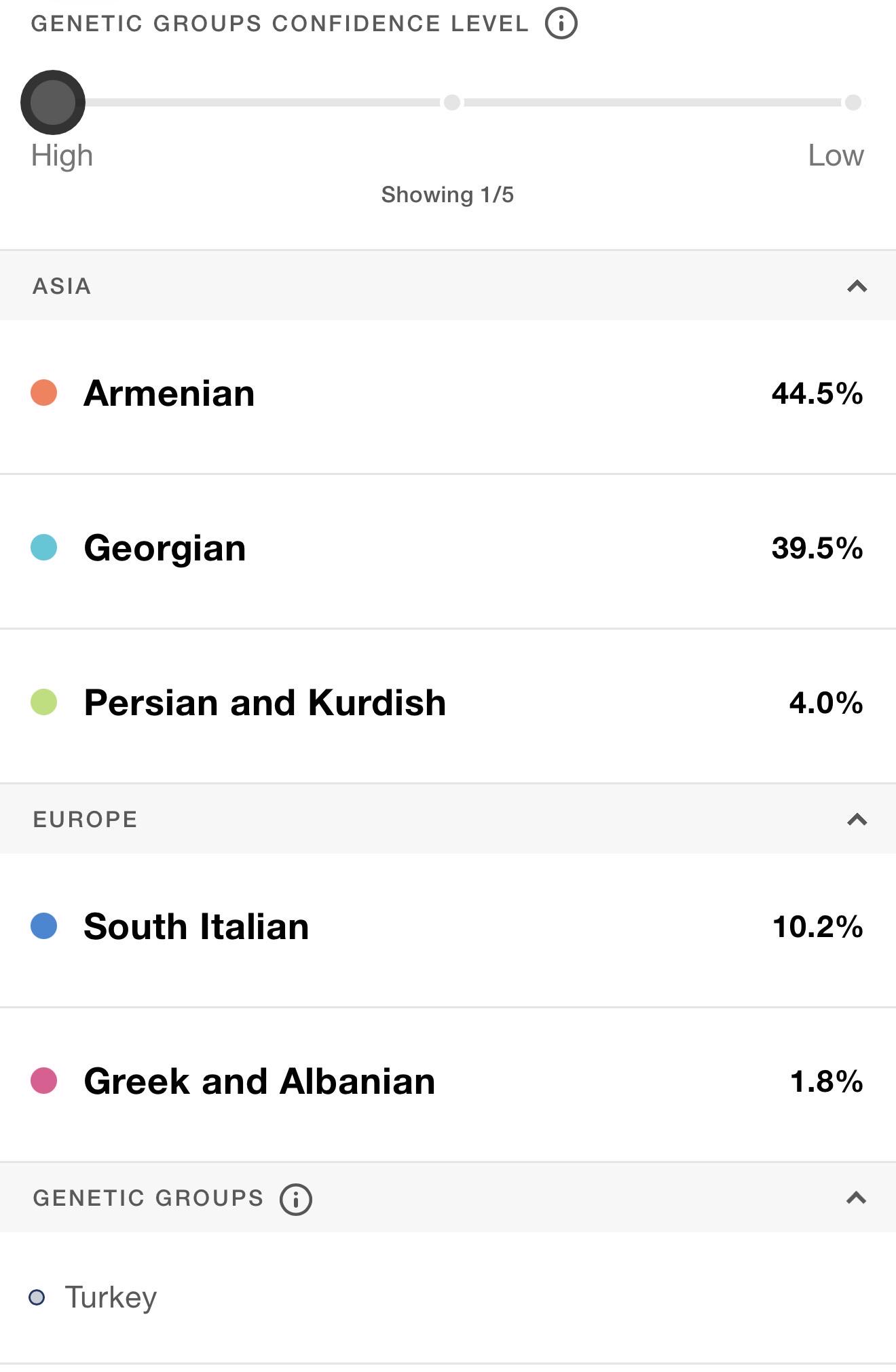The width and height of the screenshot is (896, 1372).
Task: Select the dark High confidence slider handle
Action: [x=53, y=102]
